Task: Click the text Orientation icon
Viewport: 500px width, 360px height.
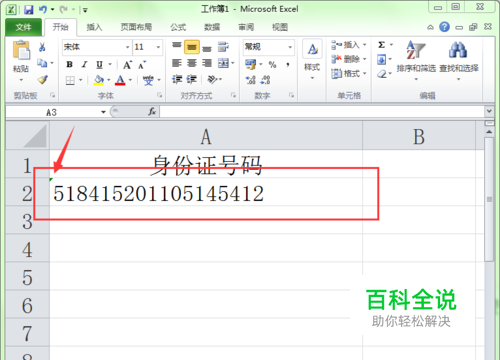Action: (x=213, y=79)
